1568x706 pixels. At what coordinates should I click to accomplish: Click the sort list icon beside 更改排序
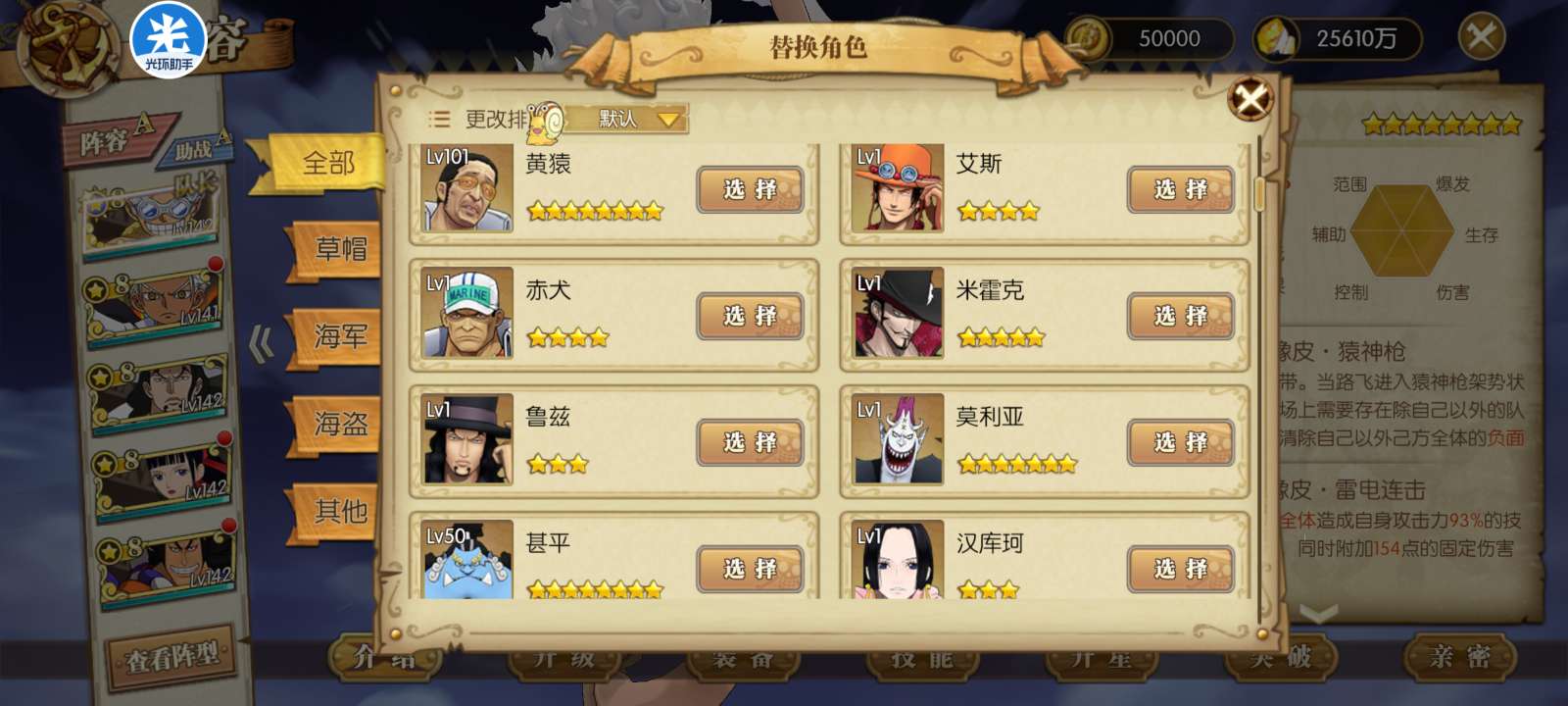[x=439, y=120]
